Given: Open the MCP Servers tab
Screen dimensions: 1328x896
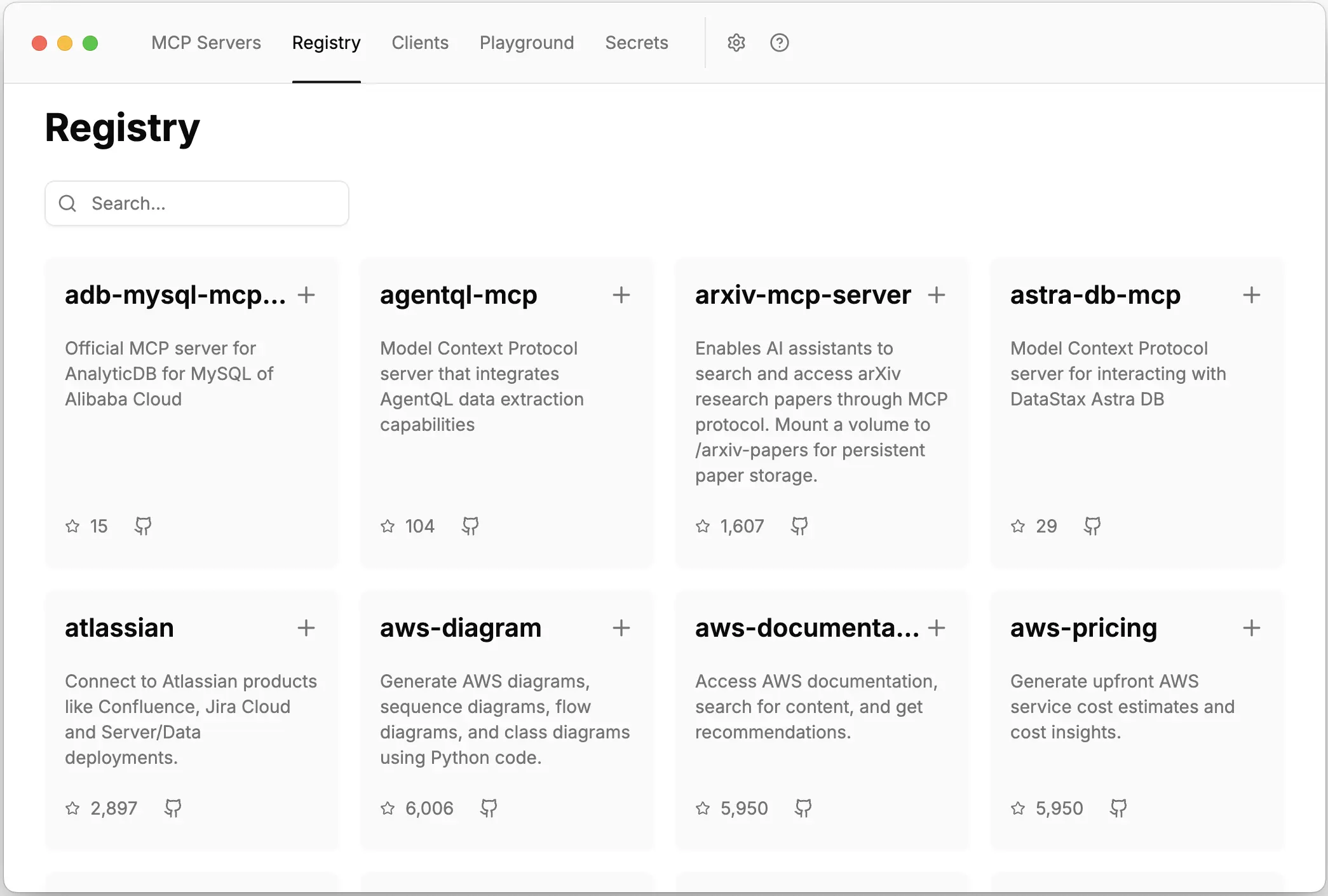Looking at the screenshot, I should point(206,43).
